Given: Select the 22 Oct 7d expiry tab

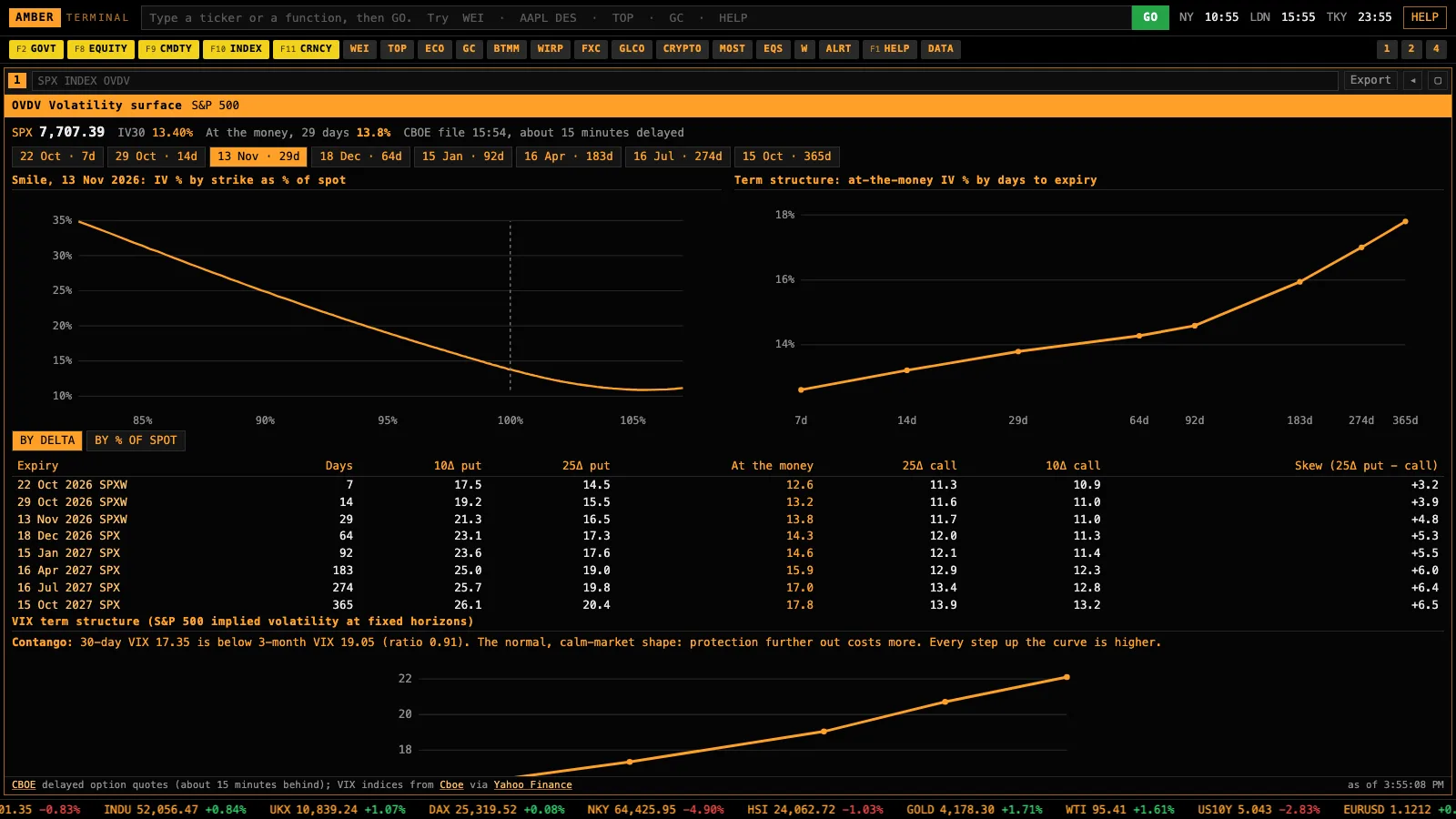Looking at the screenshot, I should [x=57, y=157].
